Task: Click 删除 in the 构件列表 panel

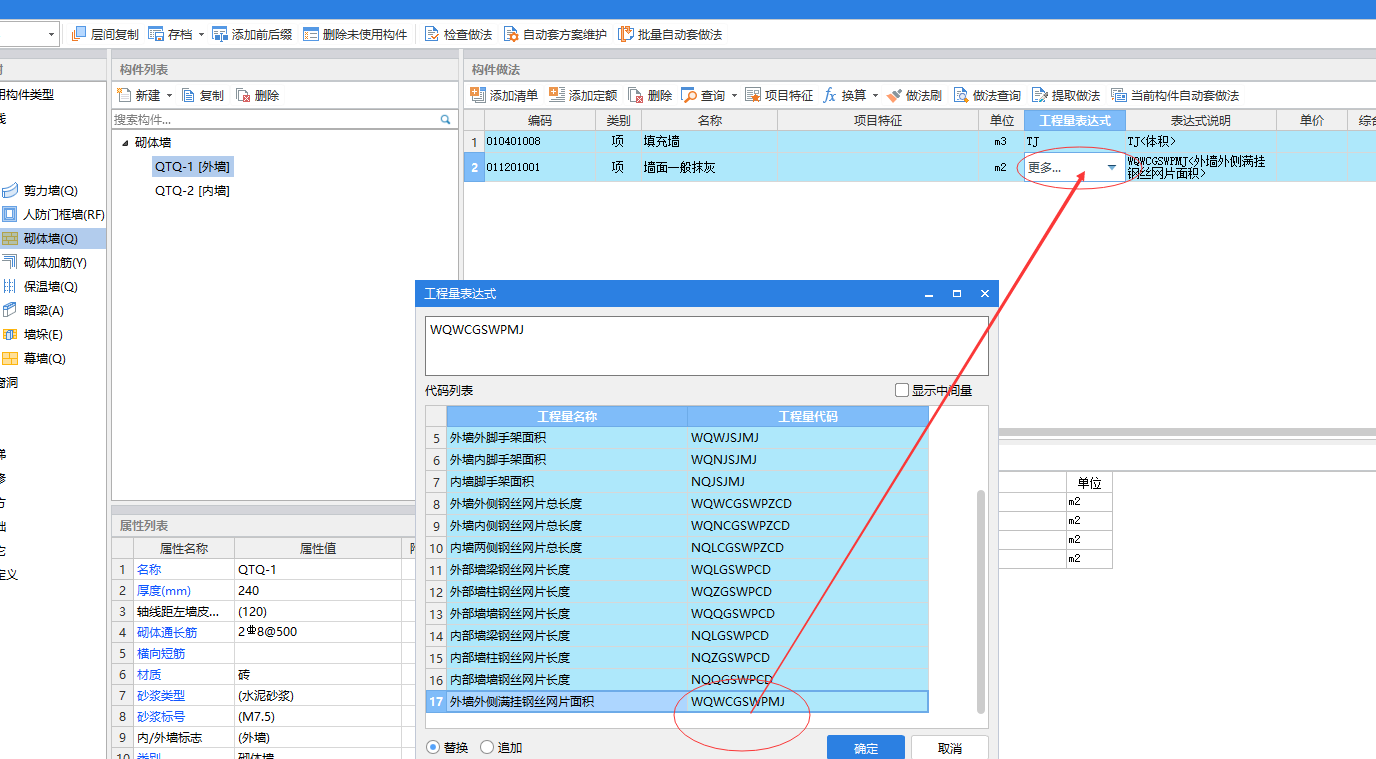Action: tap(258, 95)
